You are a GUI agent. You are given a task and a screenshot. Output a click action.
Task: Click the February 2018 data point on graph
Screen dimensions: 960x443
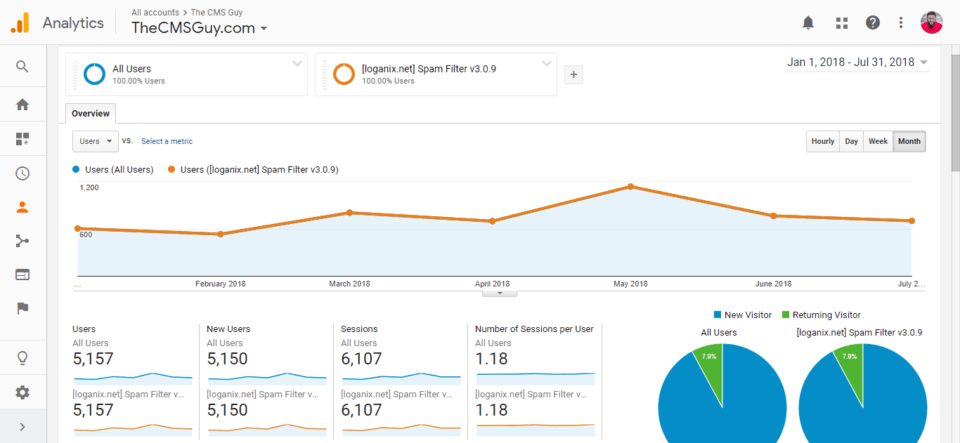[220, 234]
